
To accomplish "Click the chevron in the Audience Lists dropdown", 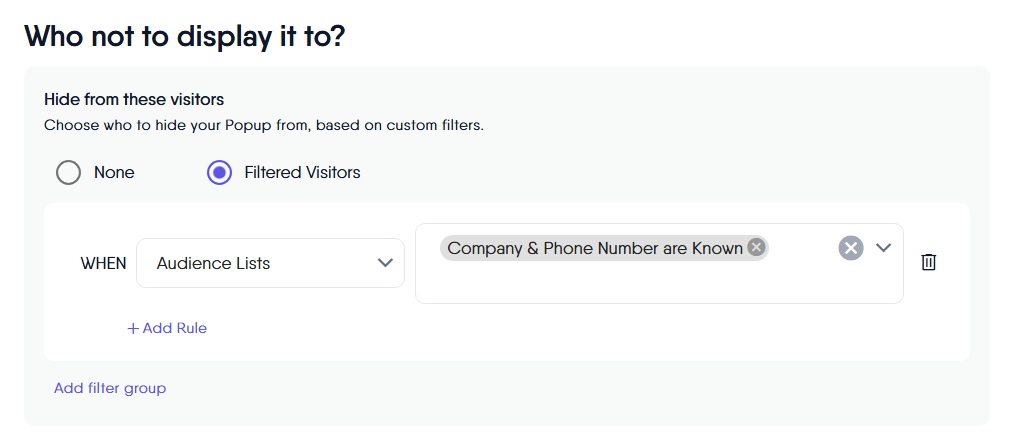I will [x=385, y=263].
